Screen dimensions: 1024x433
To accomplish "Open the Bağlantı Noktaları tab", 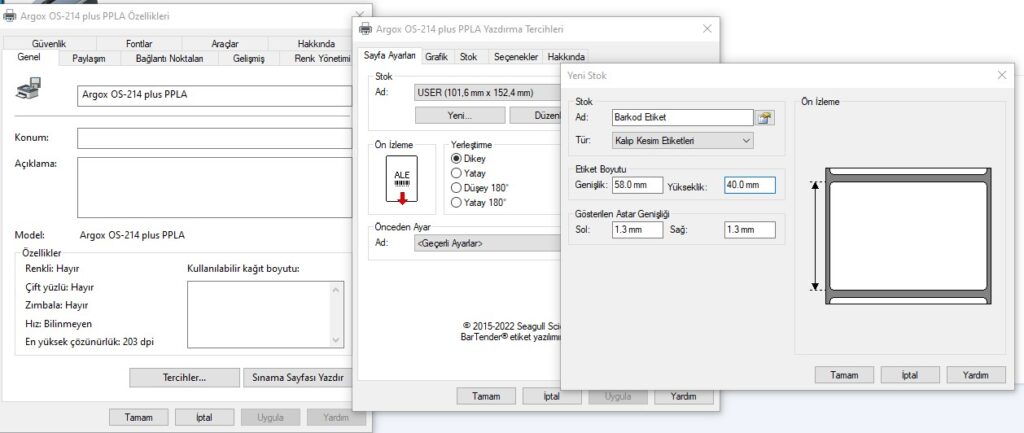I will pyautogui.click(x=169, y=58).
